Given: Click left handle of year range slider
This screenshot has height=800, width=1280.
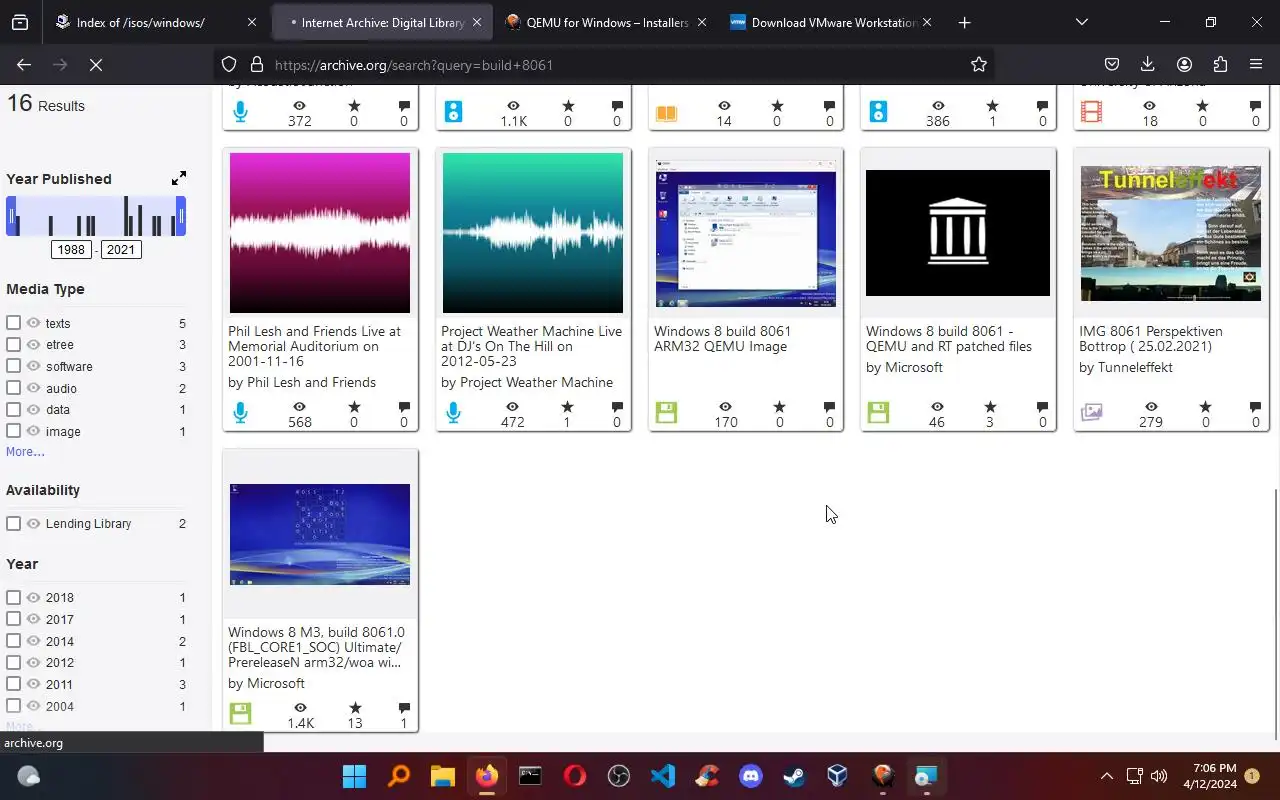Looking at the screenshot, I should pos(11,216).
